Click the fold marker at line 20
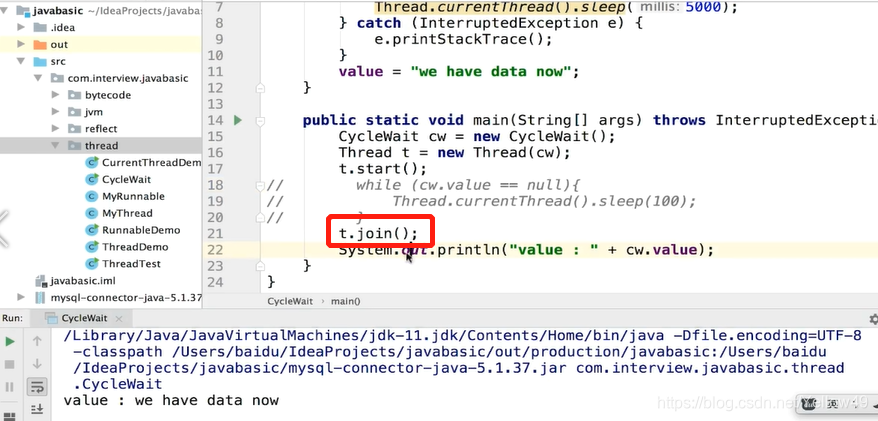Viewport: 878px width, 421px height. click(x=260, y=217)
